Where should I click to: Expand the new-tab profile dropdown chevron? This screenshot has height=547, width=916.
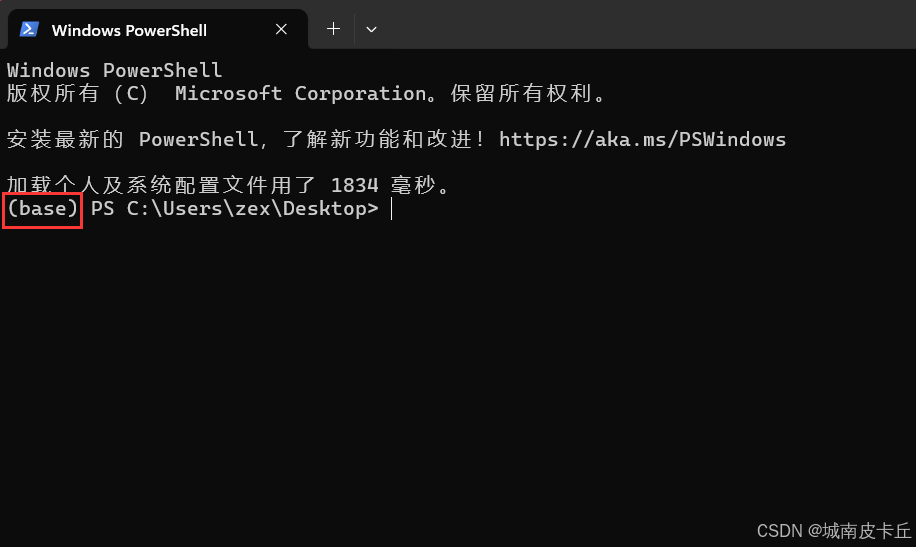click(371, 29)
